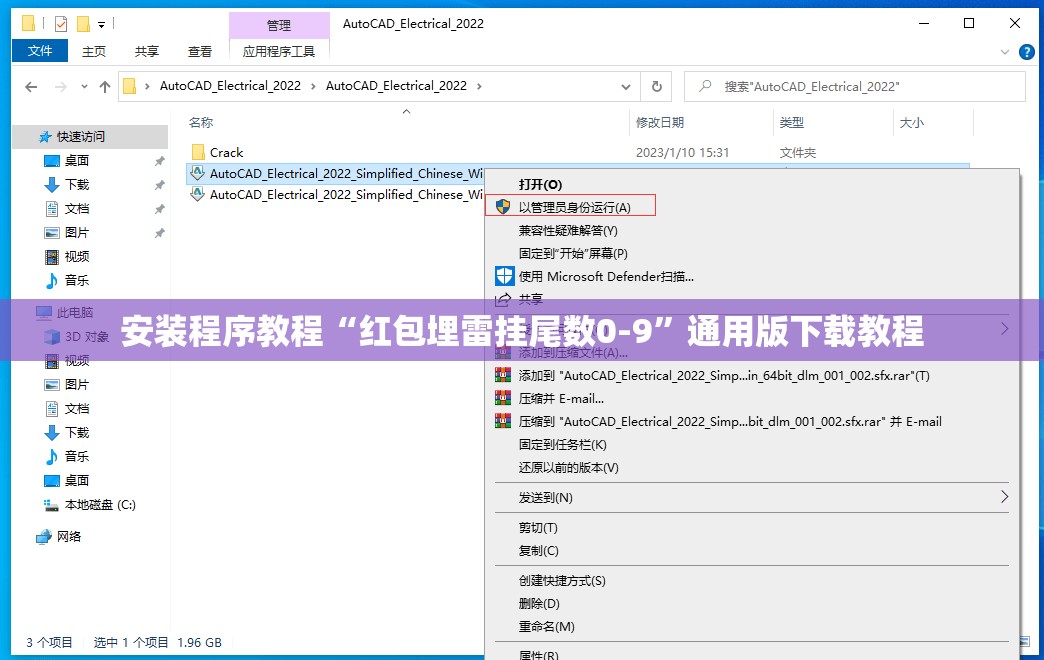The image size is (1044, 660).
Task: Click icon of highlighted AutoCAD installer file
Action: (x=197, y=173)
